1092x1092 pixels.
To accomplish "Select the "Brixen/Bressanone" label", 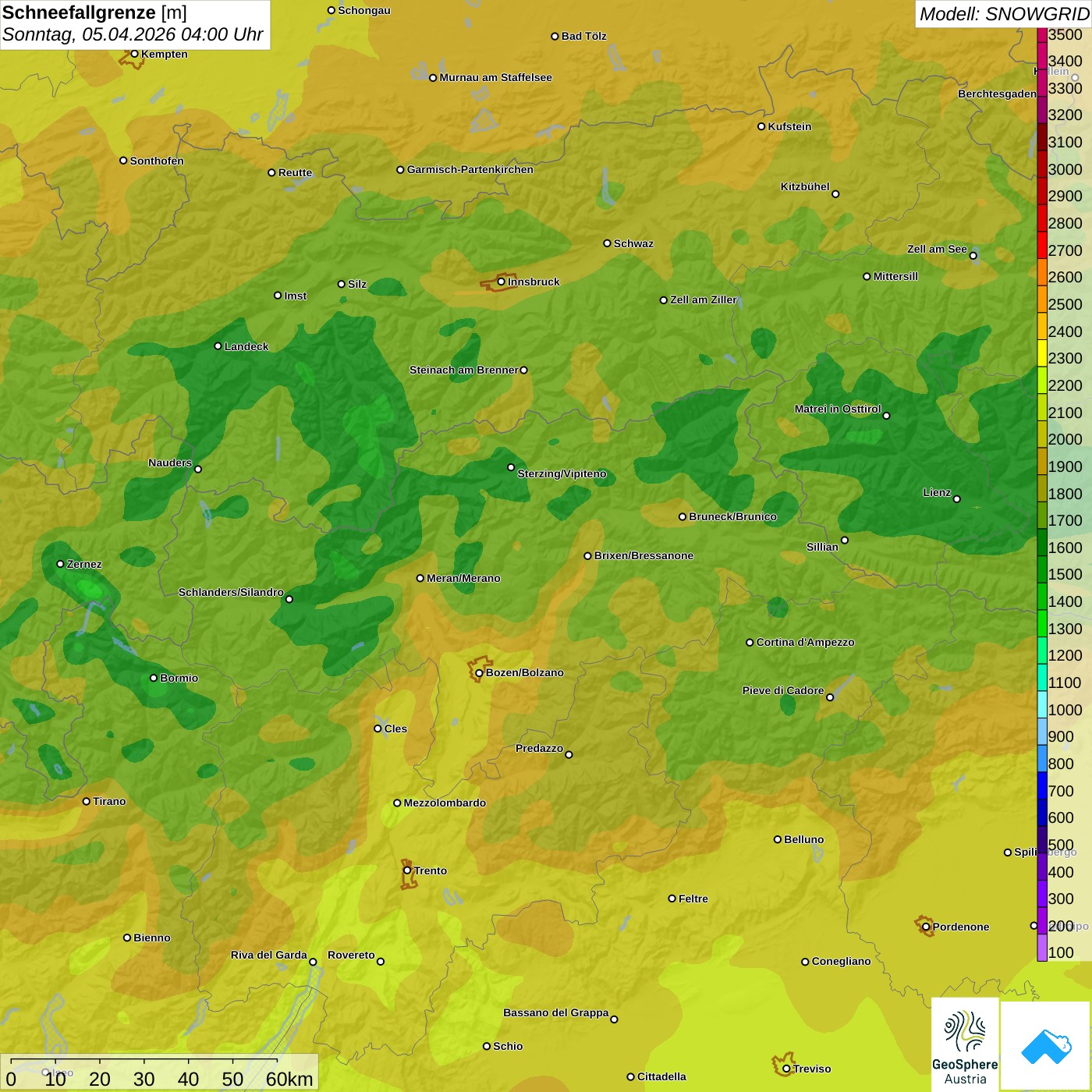I will pos(643,555).
